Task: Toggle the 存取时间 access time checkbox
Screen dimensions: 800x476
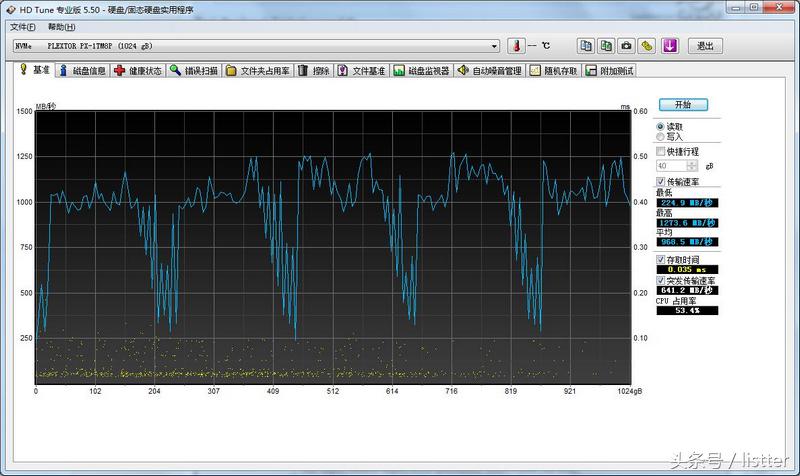Action: tap(661, 260)
